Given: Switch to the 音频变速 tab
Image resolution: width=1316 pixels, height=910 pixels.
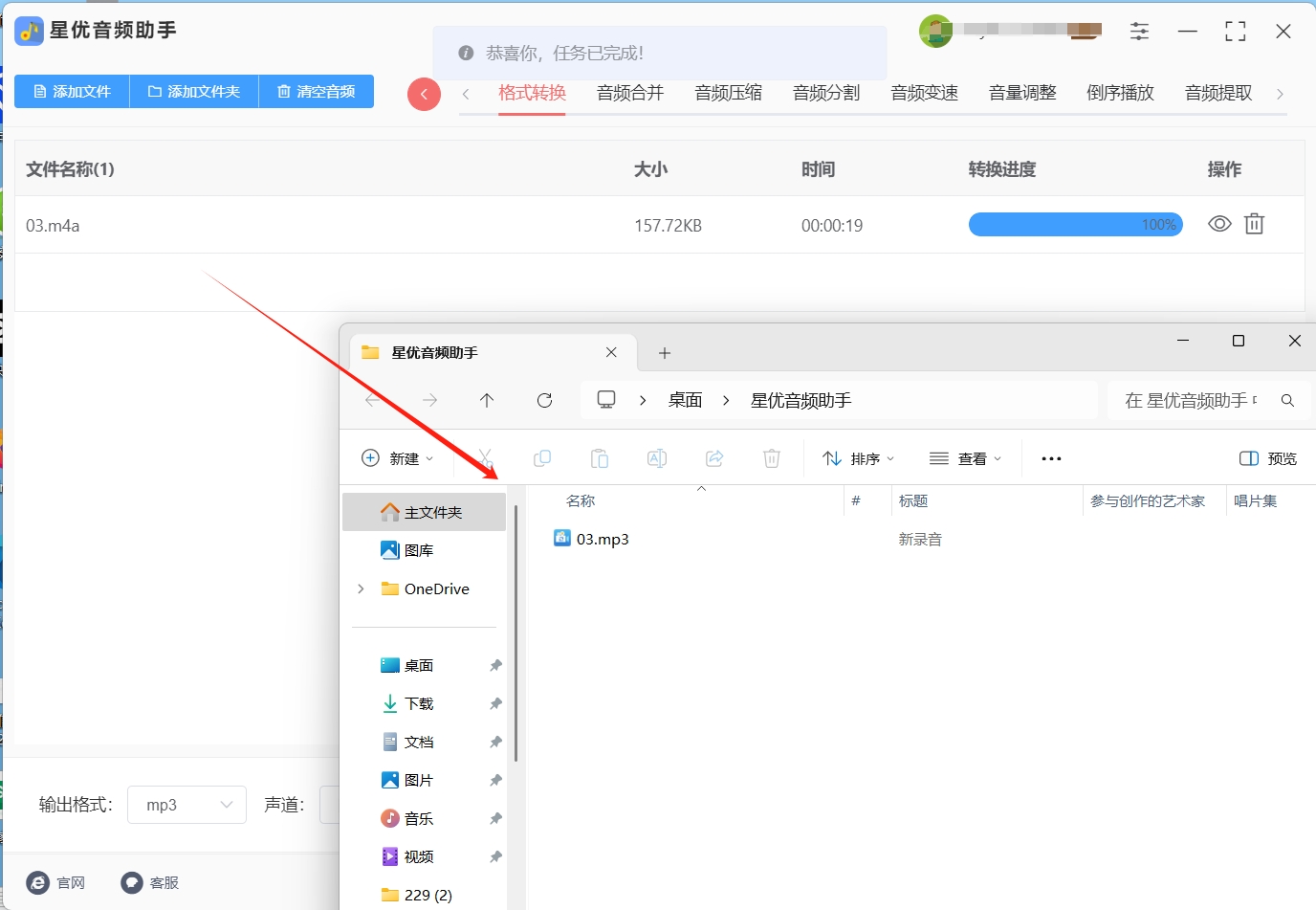Looking at the screenshot, I should (x=925, y=93).
